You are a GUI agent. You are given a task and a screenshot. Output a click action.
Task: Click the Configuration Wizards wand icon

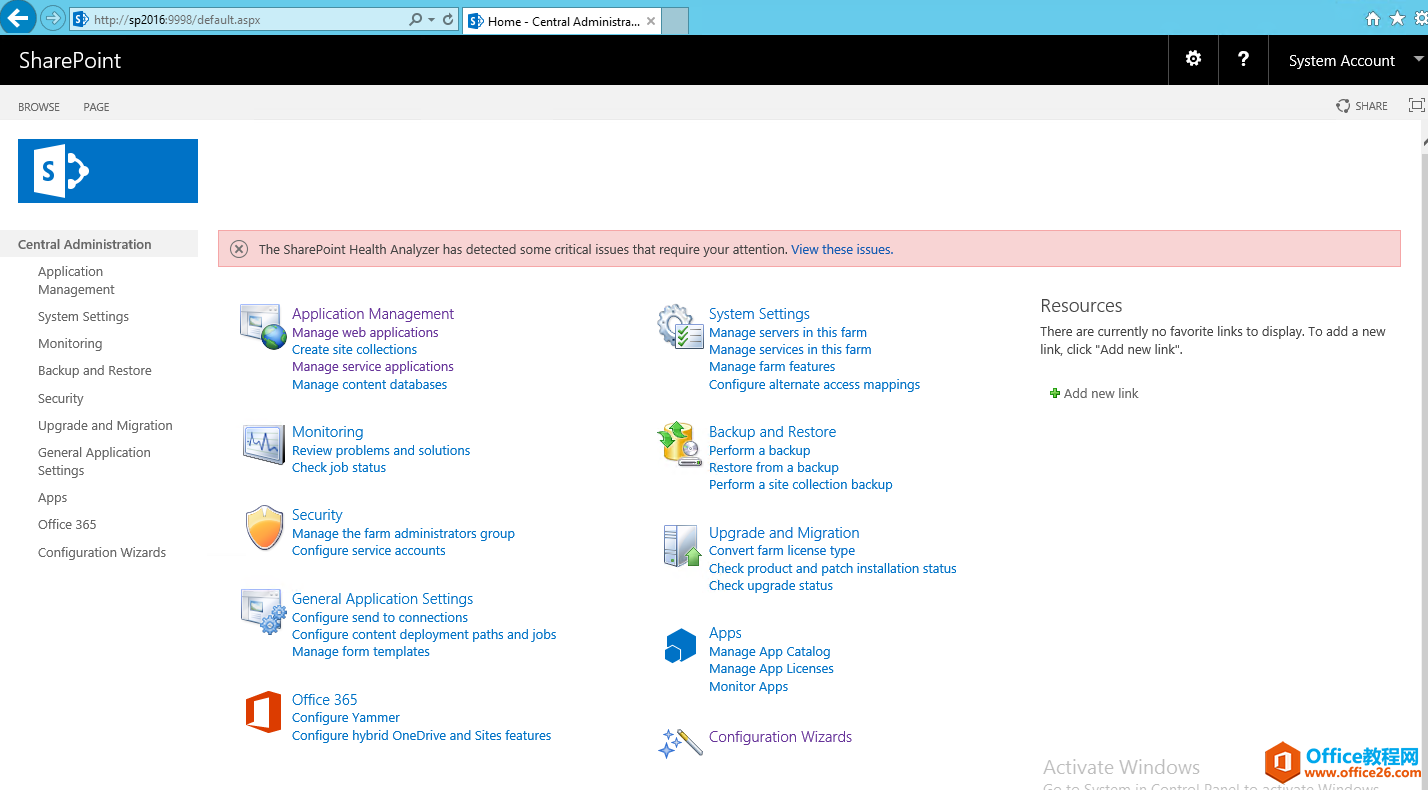(x=680, y=743)
